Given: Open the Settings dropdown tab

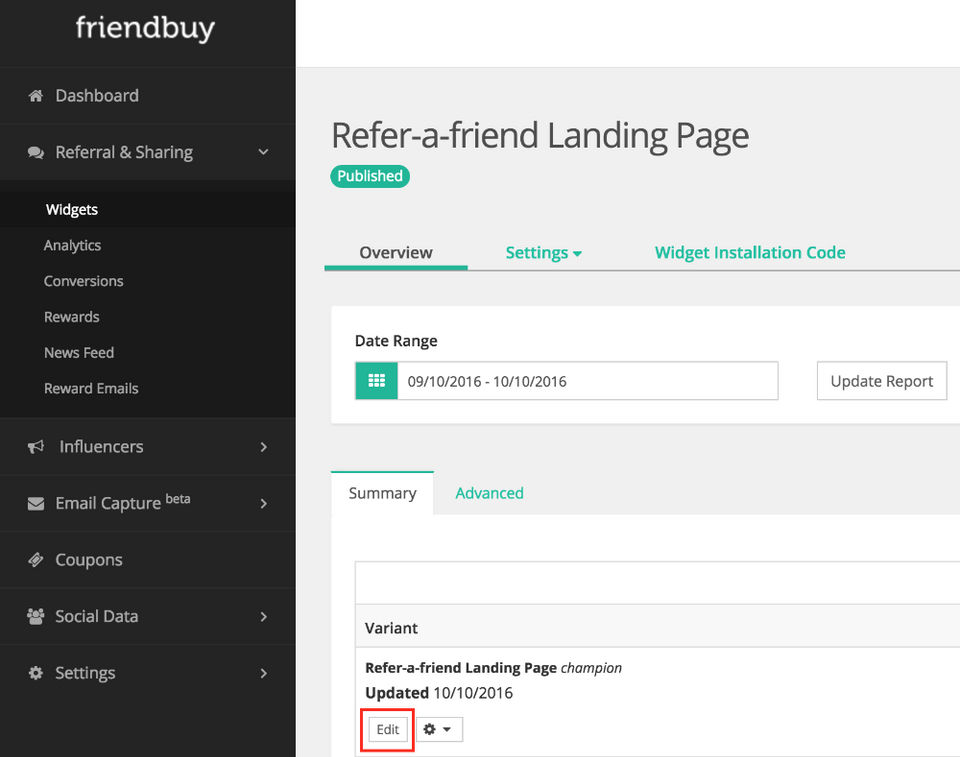Looking at the screenshot, I should 543,253.
